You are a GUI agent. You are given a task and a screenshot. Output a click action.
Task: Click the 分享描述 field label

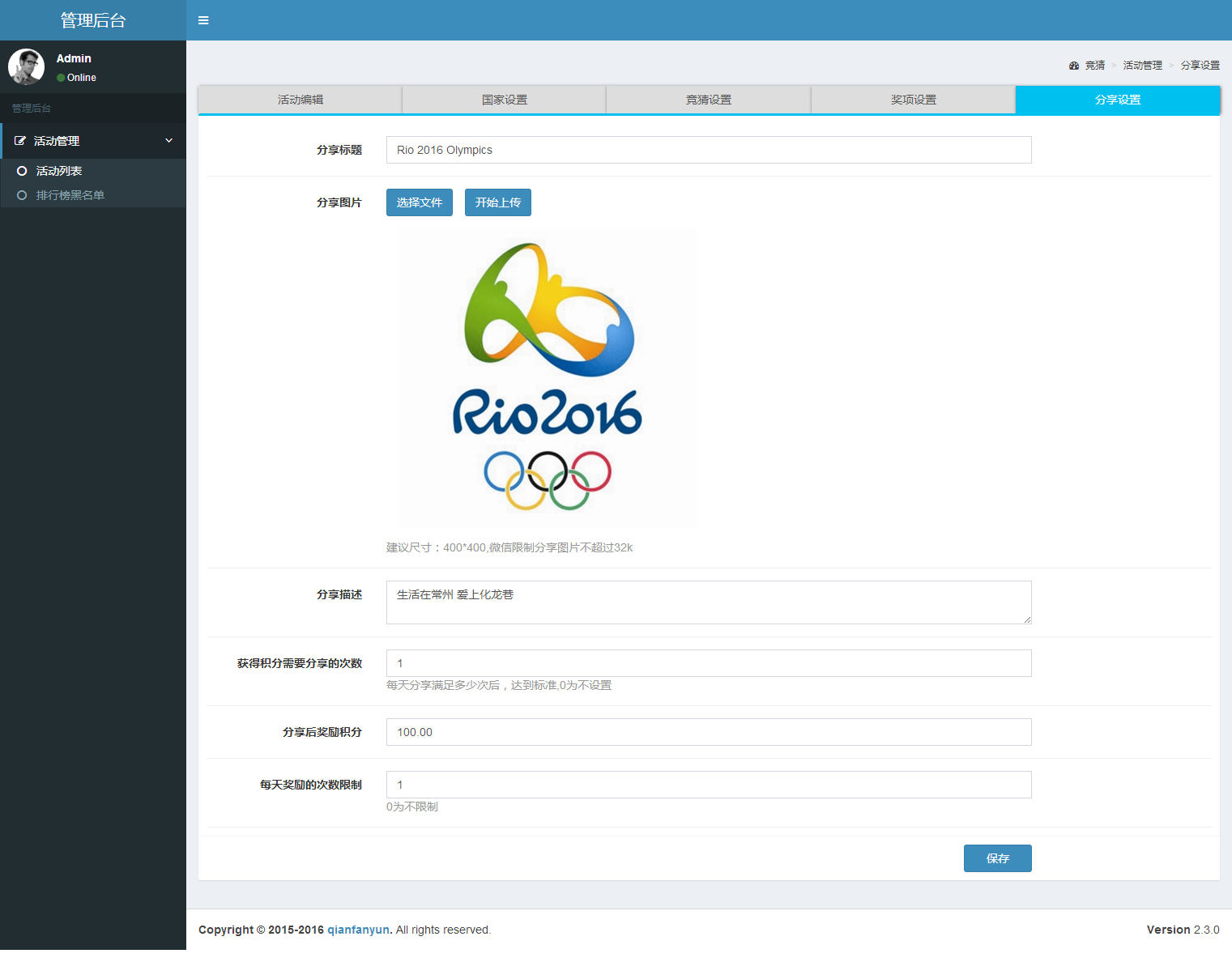tap(339, 594)
